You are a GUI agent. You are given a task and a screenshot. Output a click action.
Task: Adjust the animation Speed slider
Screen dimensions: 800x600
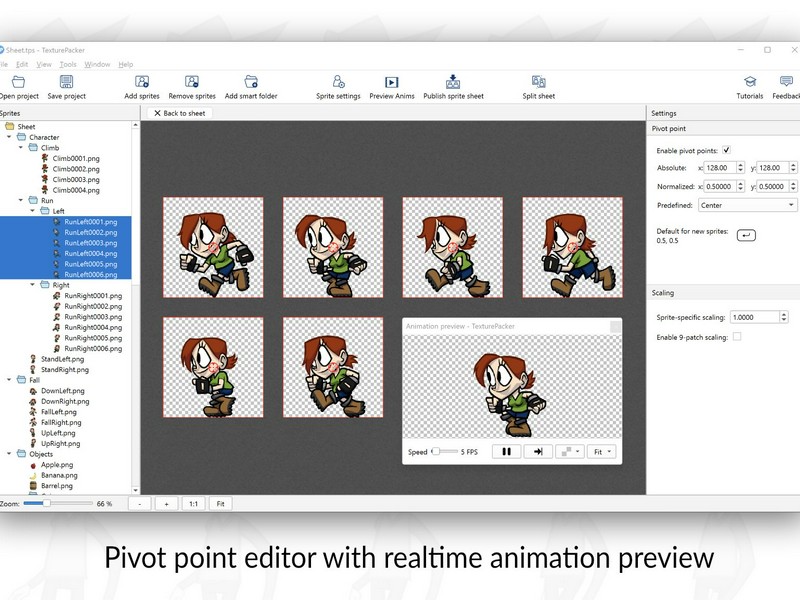tap(444, 452)
